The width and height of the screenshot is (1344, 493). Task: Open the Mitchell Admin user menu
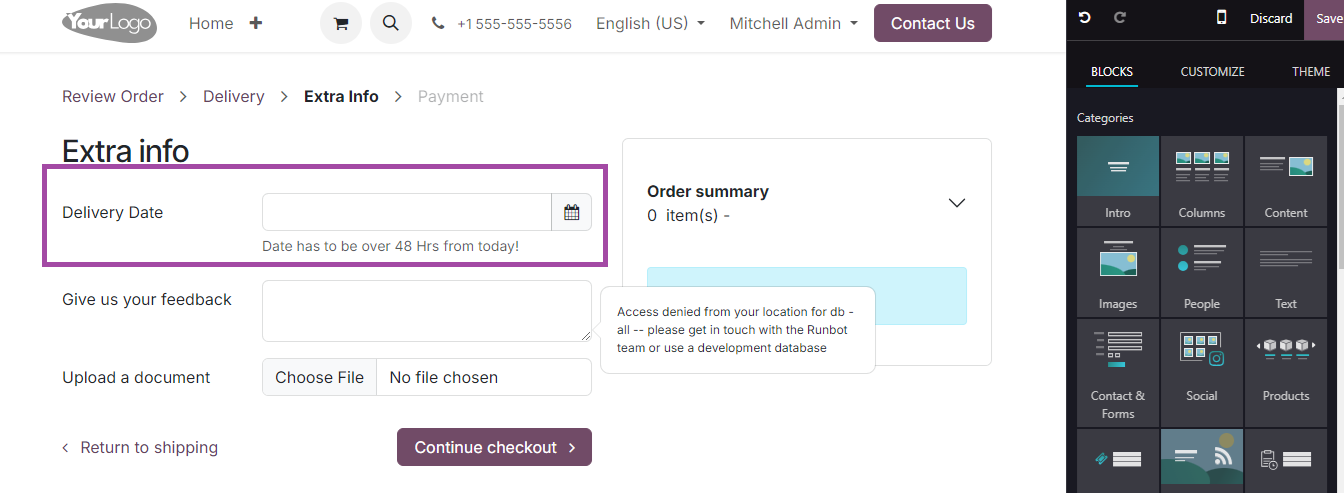click(x=793, y=23)
